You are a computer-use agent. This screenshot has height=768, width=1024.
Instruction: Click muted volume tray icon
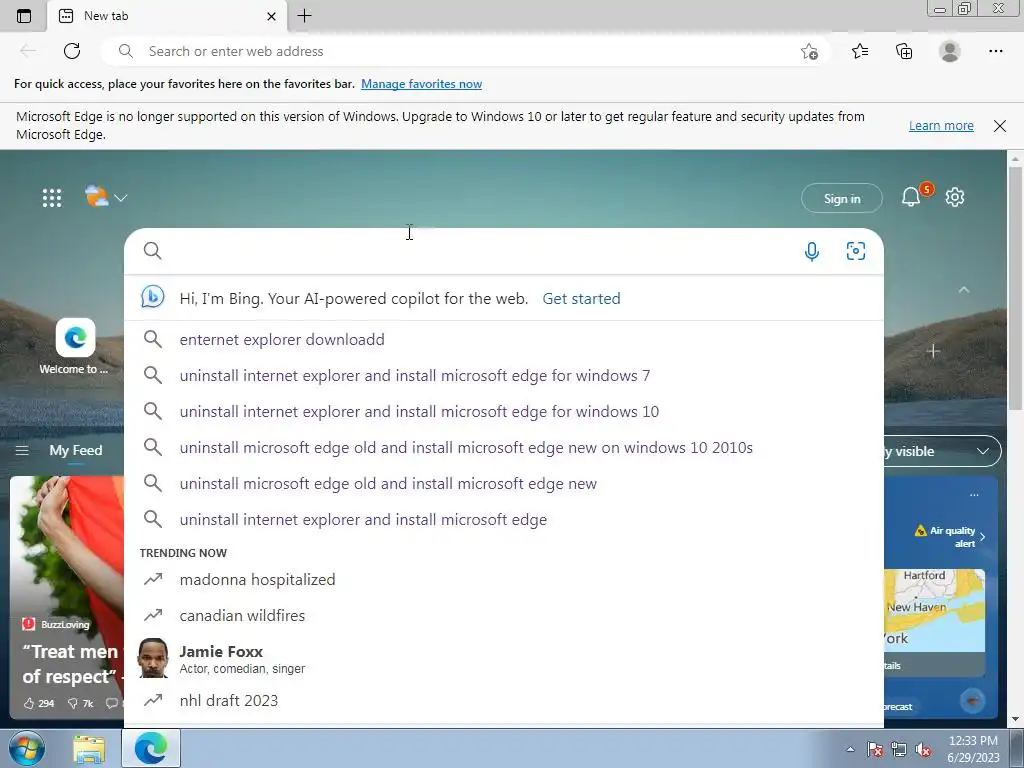(923, 750)
